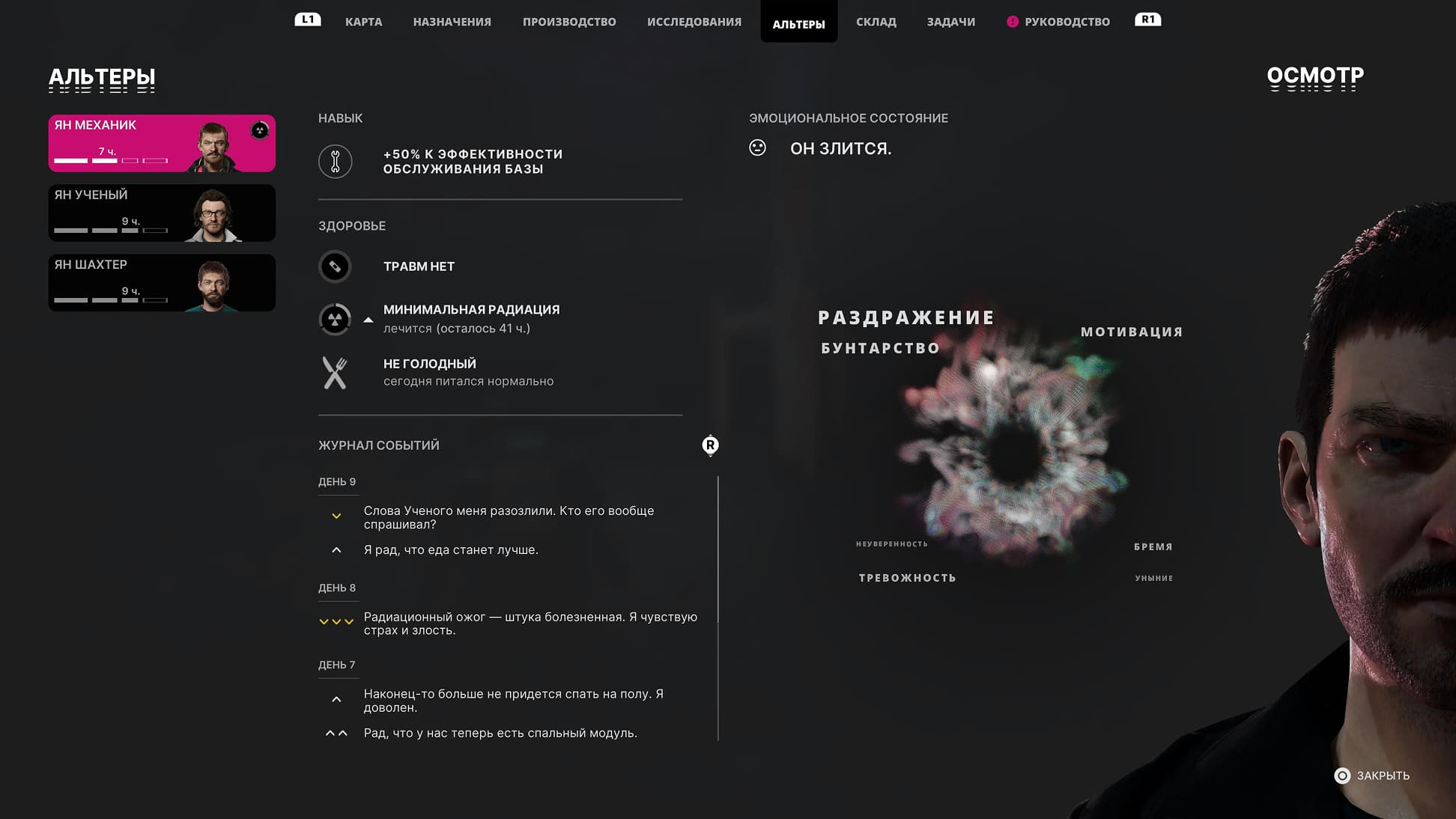Switch to the Исследования tab
Image resolution: width=1456 pixels, height=819 pixels.
pos(694,22)
